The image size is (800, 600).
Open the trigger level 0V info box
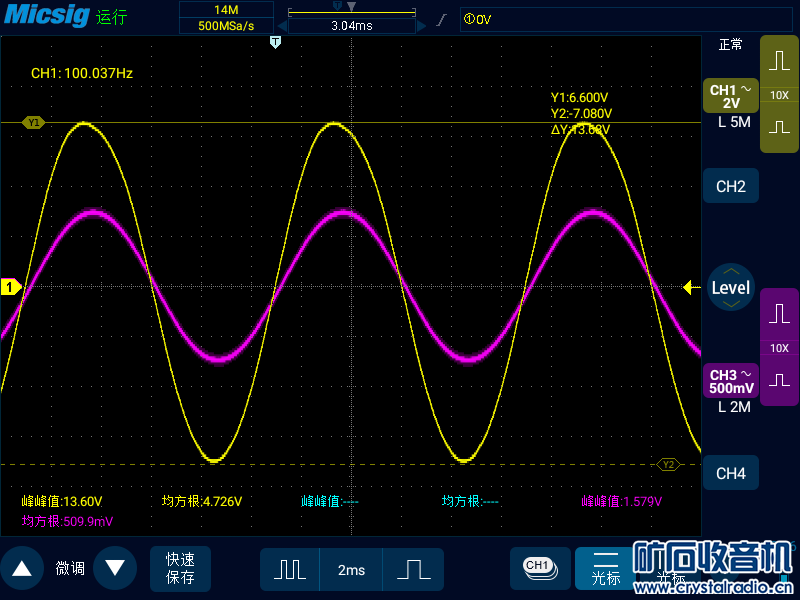click(x=626, y=19)
